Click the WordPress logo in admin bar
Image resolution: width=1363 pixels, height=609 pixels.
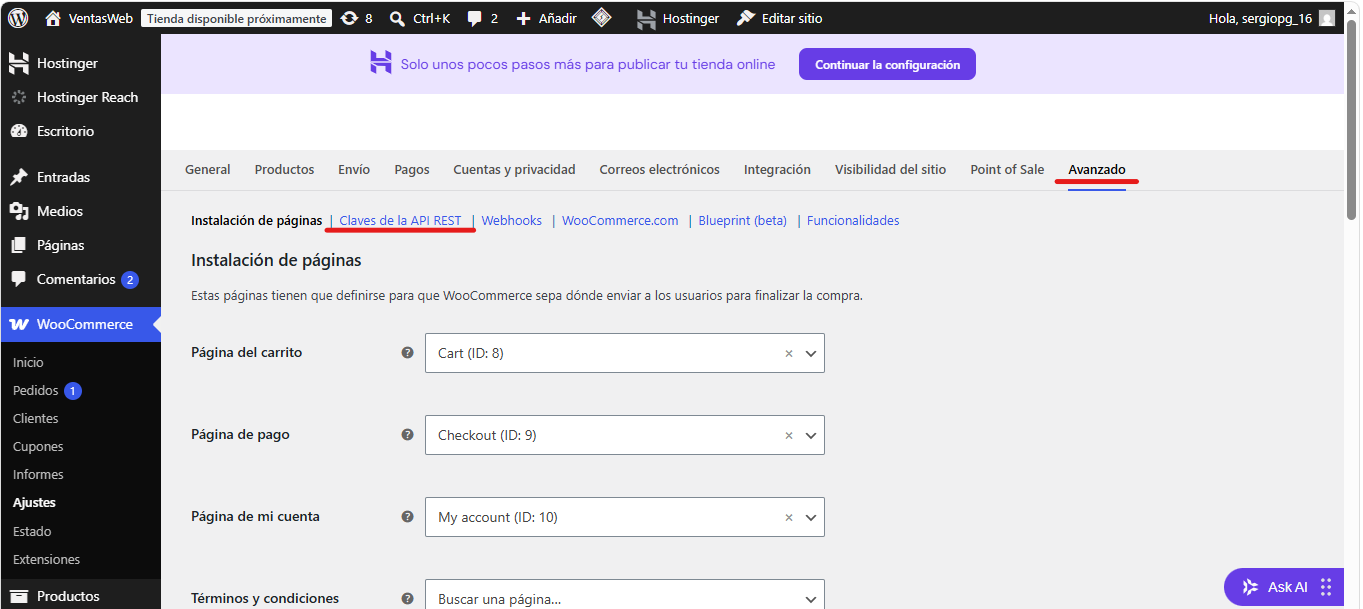pos(18,18)
